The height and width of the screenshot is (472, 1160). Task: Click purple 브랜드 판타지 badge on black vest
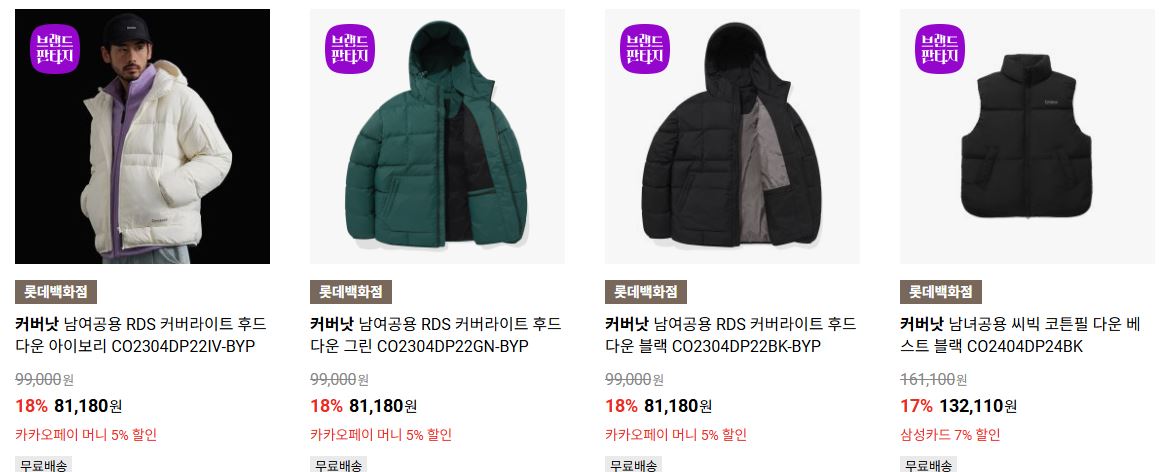[x=940, y=49]
